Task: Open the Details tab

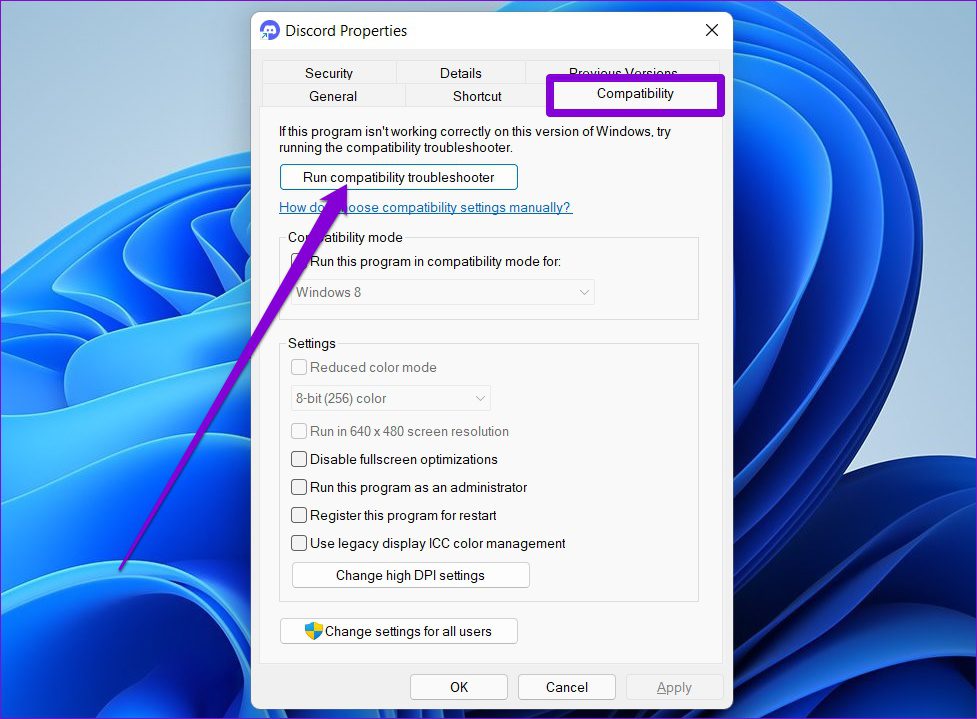Action: (460, 73)
